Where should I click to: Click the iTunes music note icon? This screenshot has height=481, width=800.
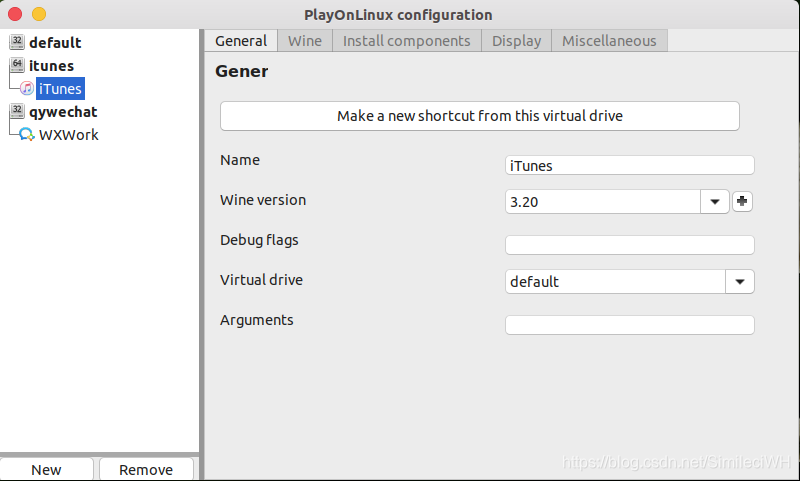27,88
